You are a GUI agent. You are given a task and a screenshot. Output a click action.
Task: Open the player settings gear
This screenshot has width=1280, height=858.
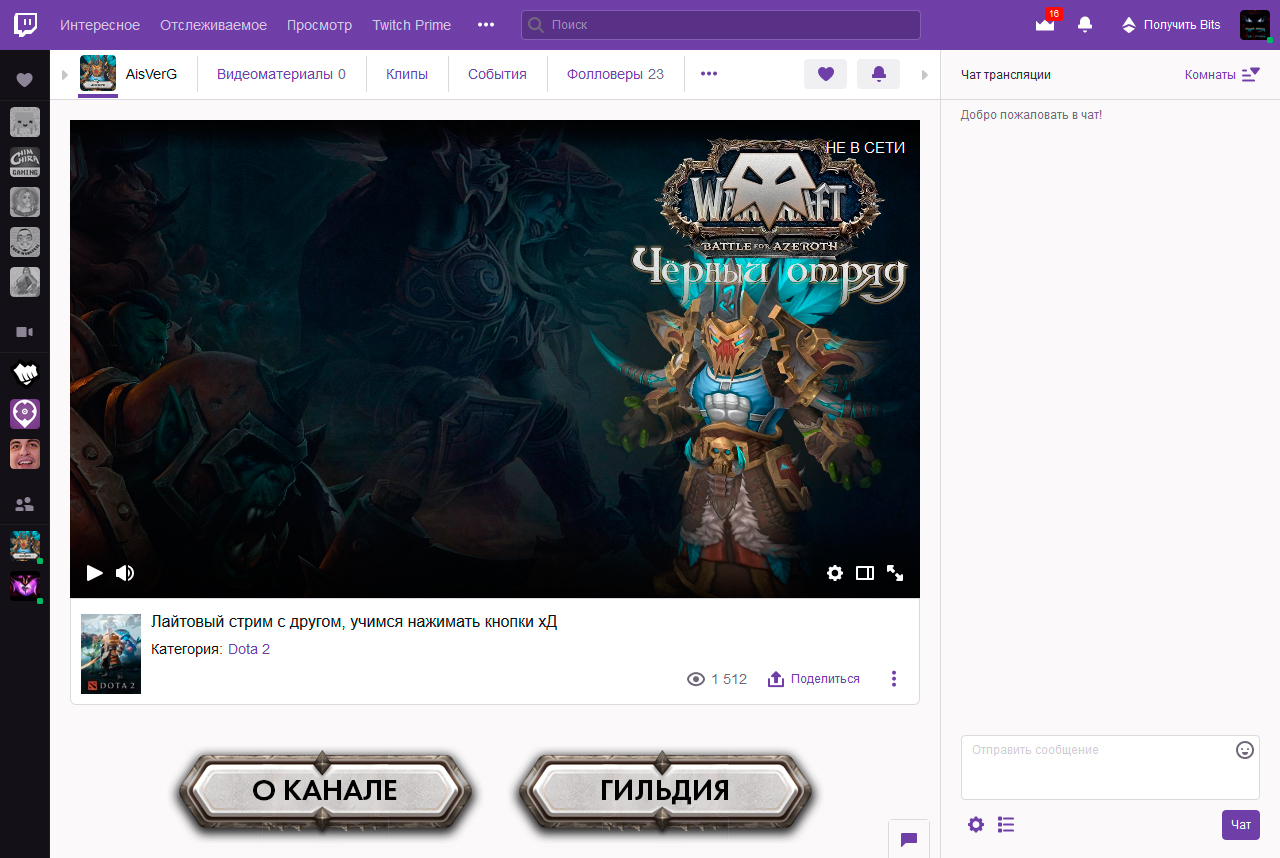(x=835, y=573)
